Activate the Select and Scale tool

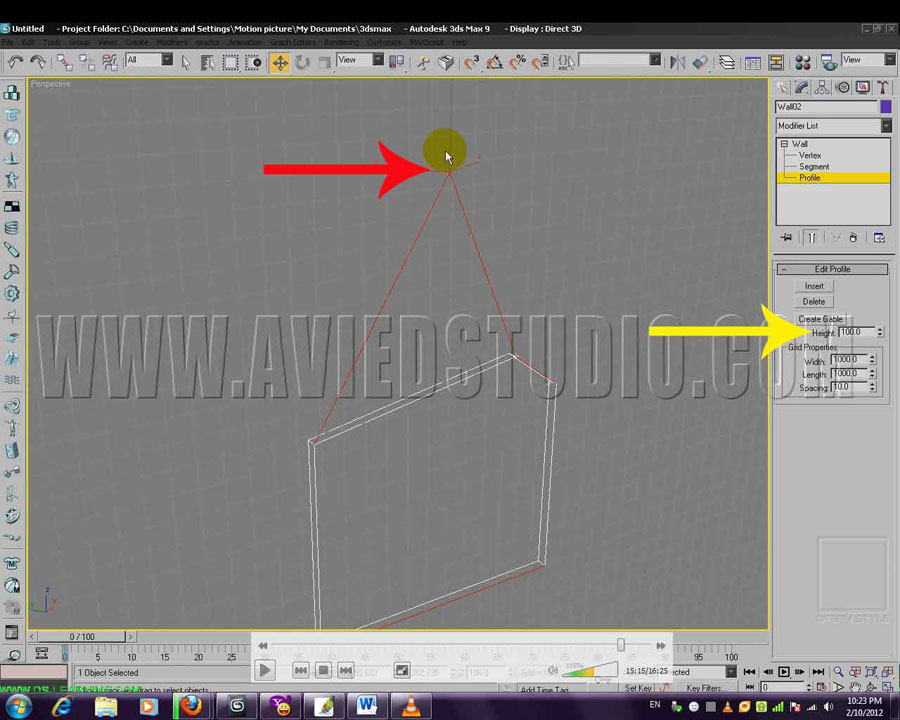coord(324,62)
